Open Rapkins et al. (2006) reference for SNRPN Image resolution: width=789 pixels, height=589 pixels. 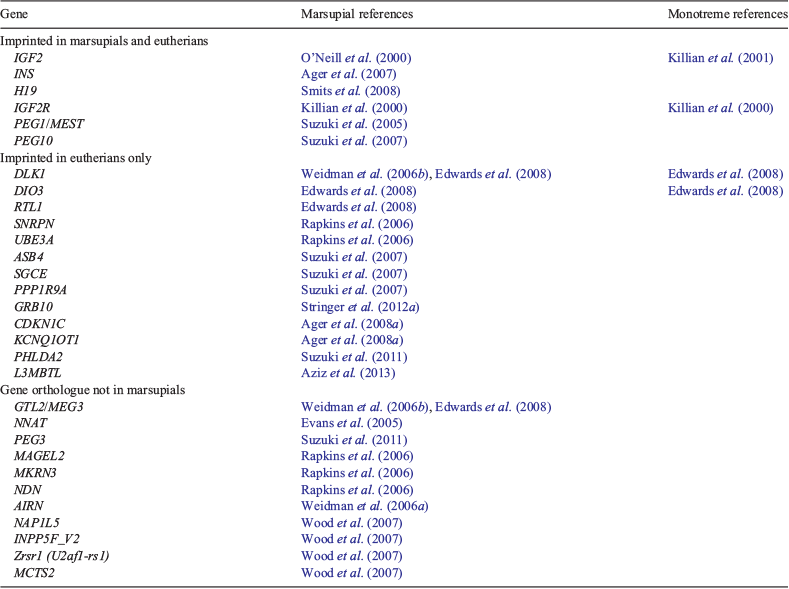coord(357,224)
